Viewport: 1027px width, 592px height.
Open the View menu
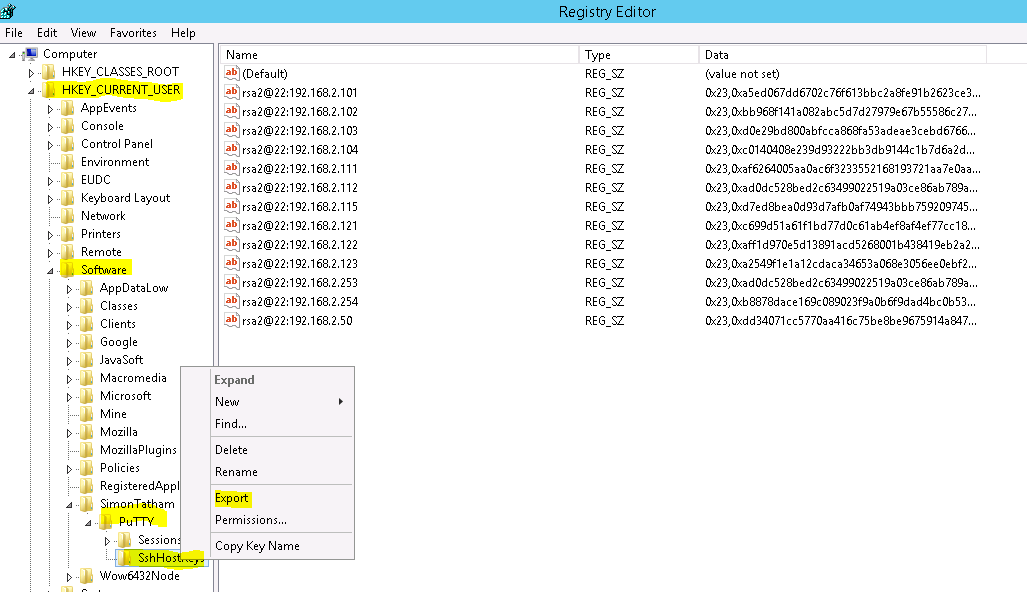(83, 32)
